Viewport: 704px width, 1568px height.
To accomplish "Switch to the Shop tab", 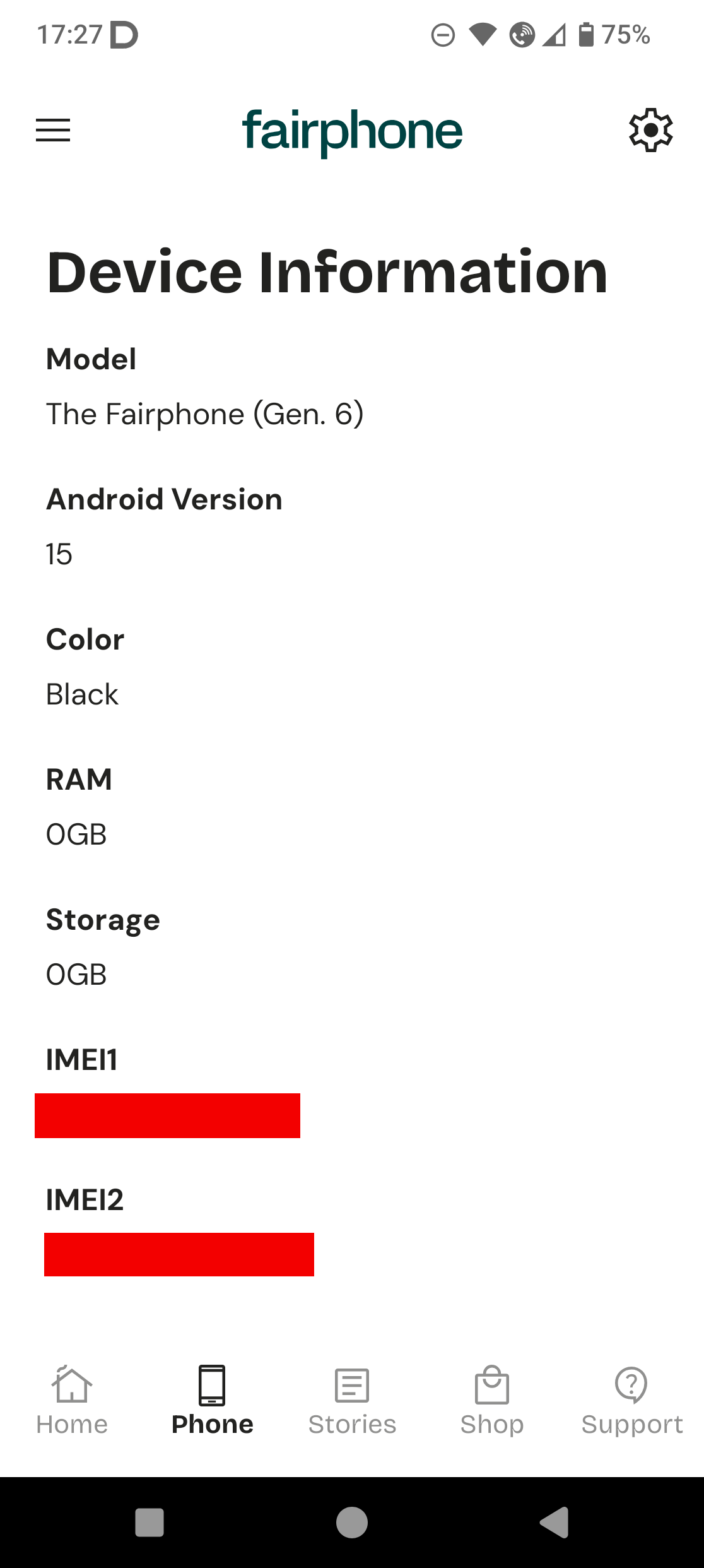I will click(492, 1424).
